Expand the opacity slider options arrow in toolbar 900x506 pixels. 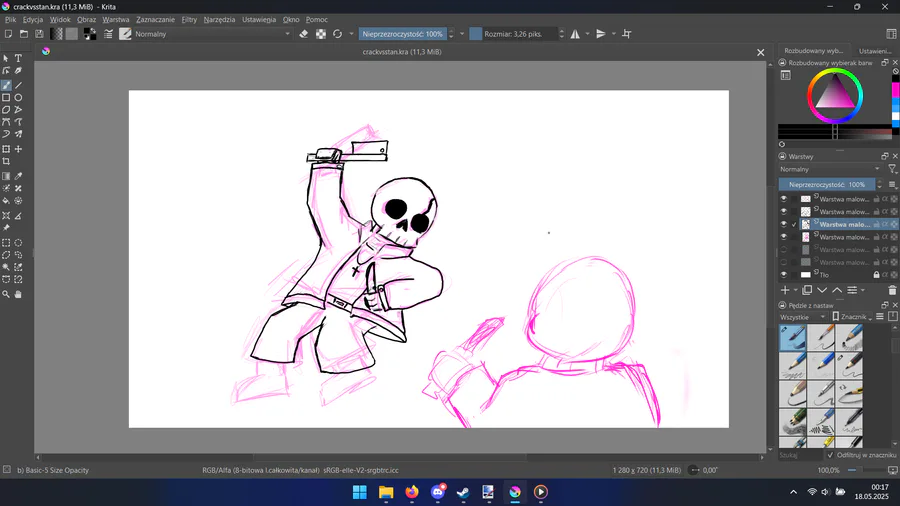point(462,34)
